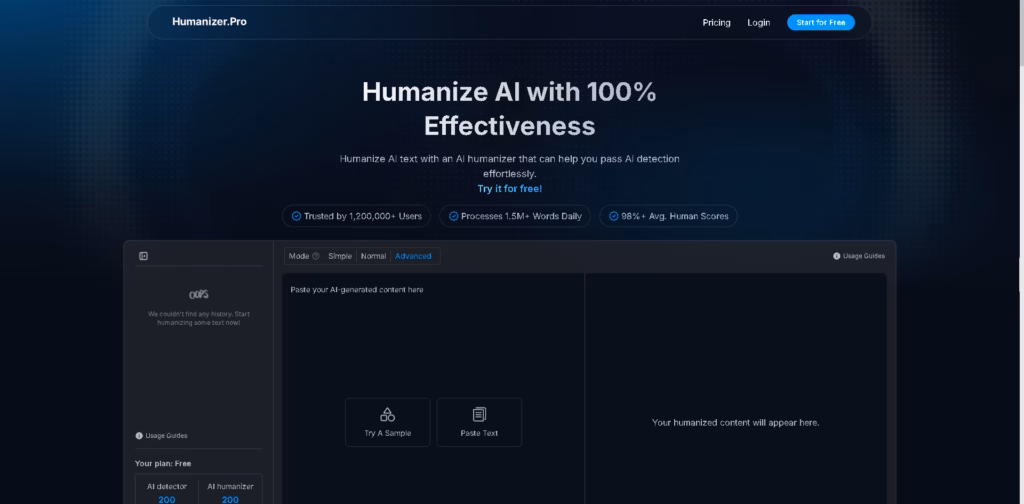The height and width of the screenshot is (504, 1024).
Task: Click the OOPS empty history heading
Action: 199,294
